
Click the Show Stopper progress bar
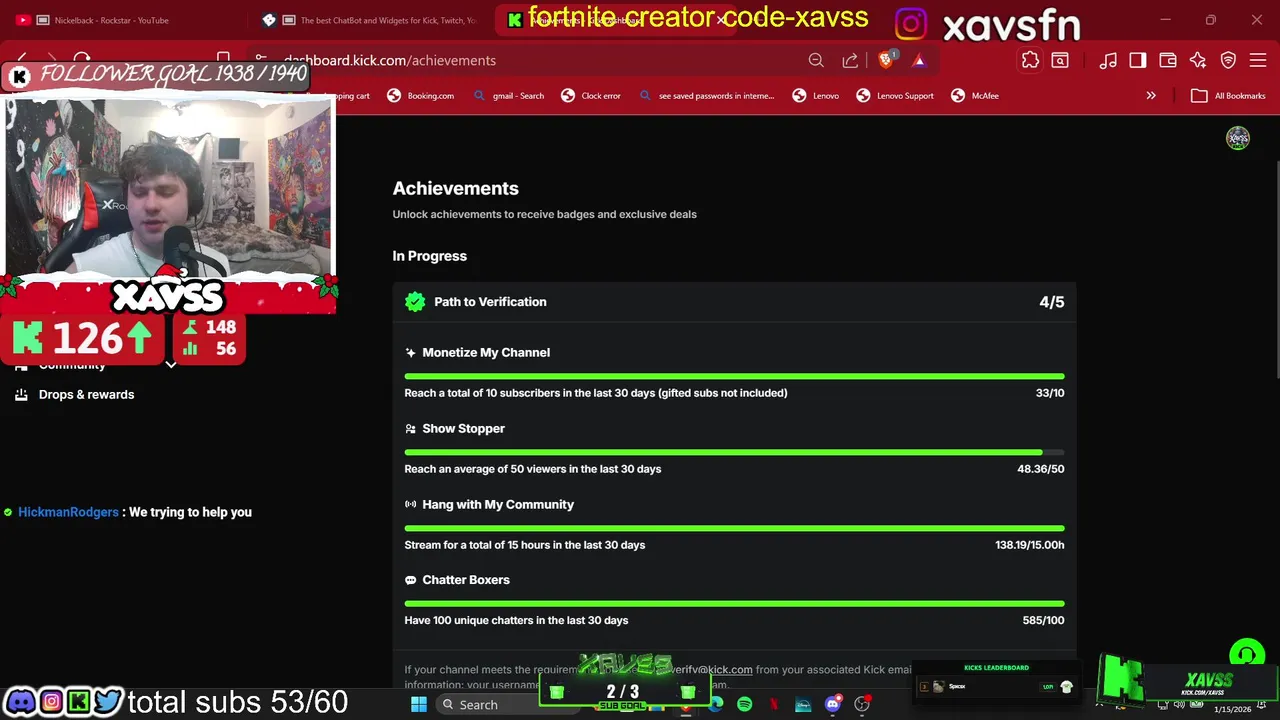point(734,453)
